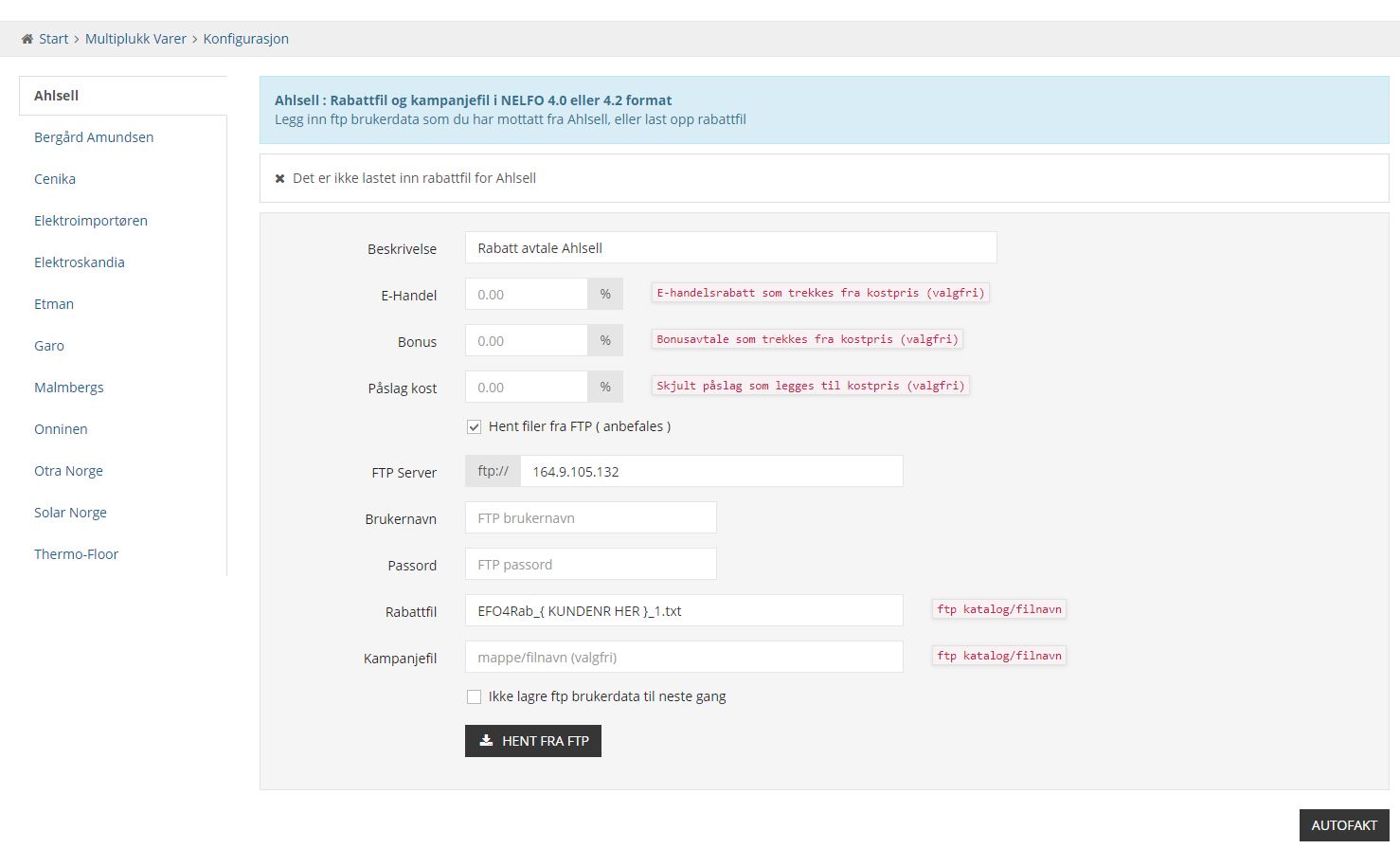This screenshot has height=849, width=1400.
Task: Select Bergård Amundsen in sidebar
Action: coord(94,137)
